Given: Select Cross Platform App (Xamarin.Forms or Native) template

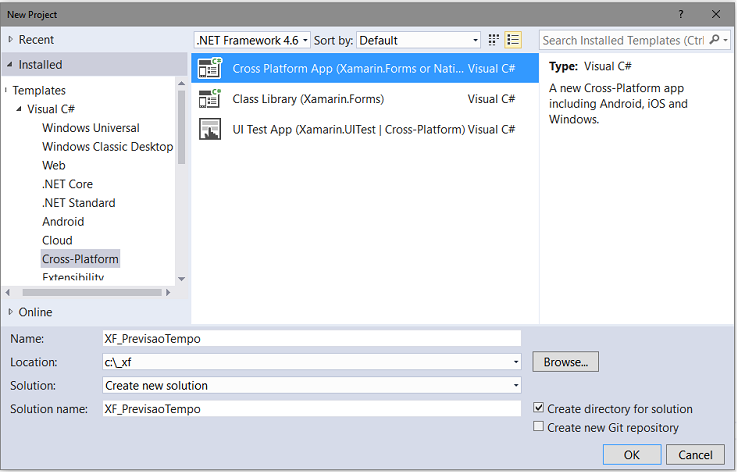Looking at the screenshot, I should point(365,68).
